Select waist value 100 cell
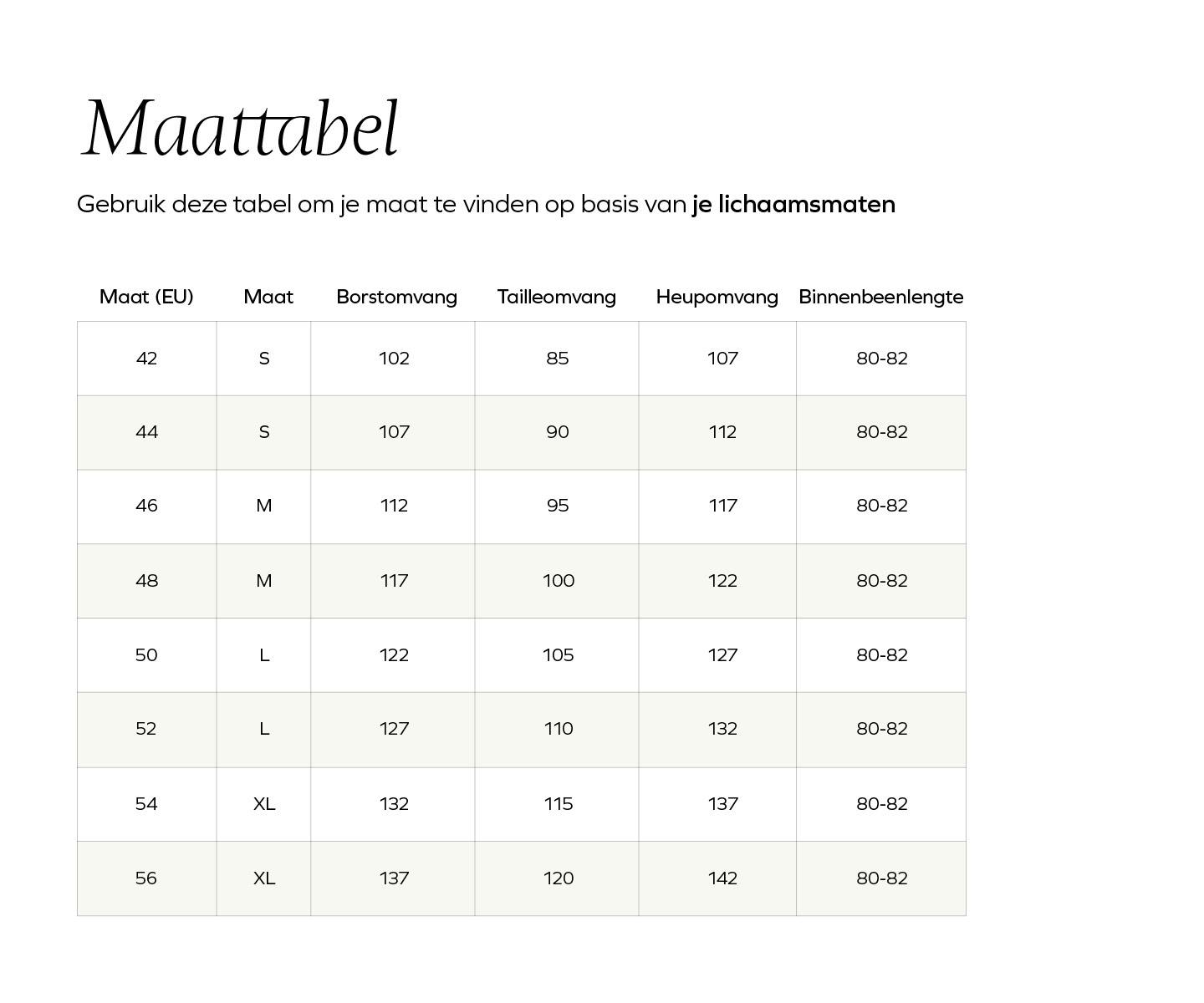 559,581
